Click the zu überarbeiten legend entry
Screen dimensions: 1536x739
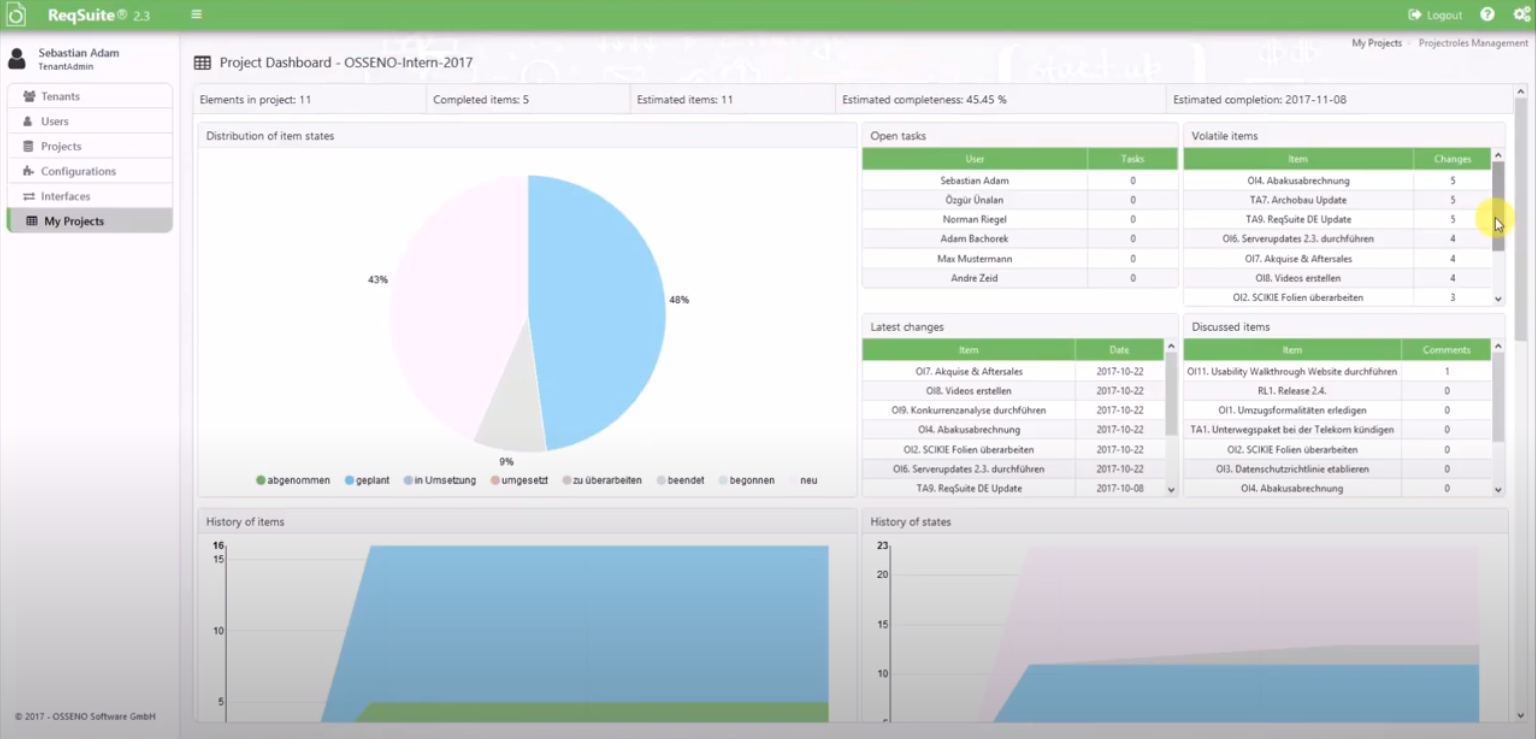tap(602, 480)
